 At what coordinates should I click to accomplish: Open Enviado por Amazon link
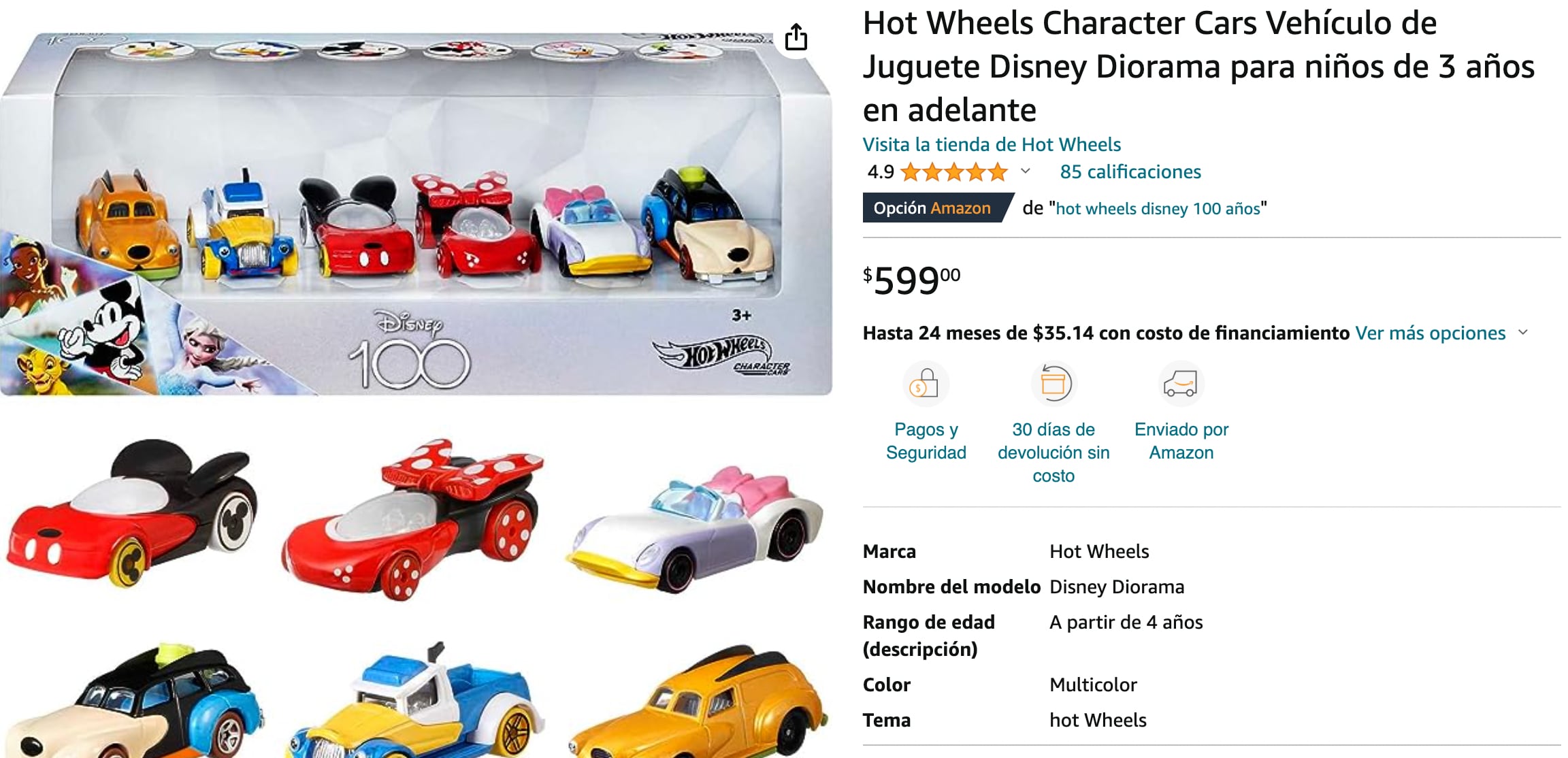tap(1181, 441)
